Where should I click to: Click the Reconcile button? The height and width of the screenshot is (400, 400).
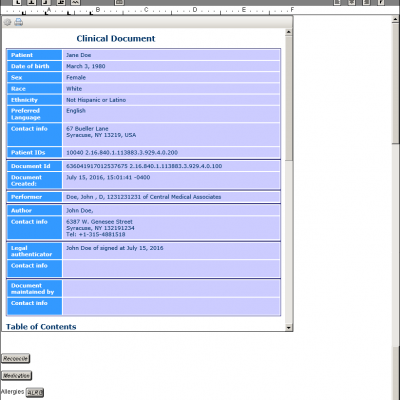pyautogui.click(x=15, y=358)
